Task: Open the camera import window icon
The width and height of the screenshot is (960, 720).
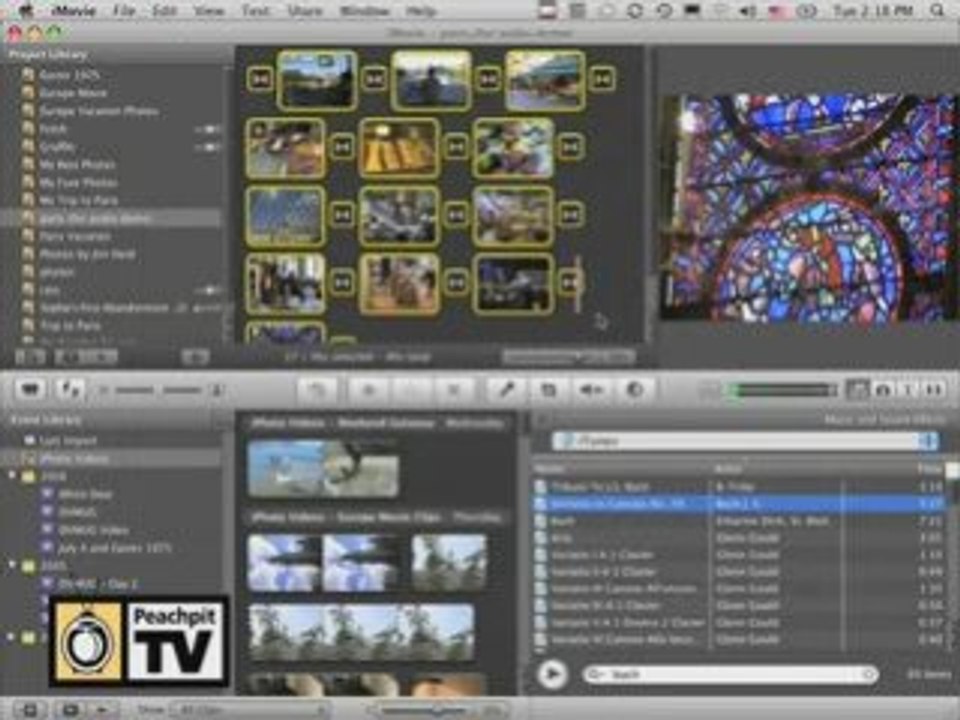Action: [x=31, y=389]
